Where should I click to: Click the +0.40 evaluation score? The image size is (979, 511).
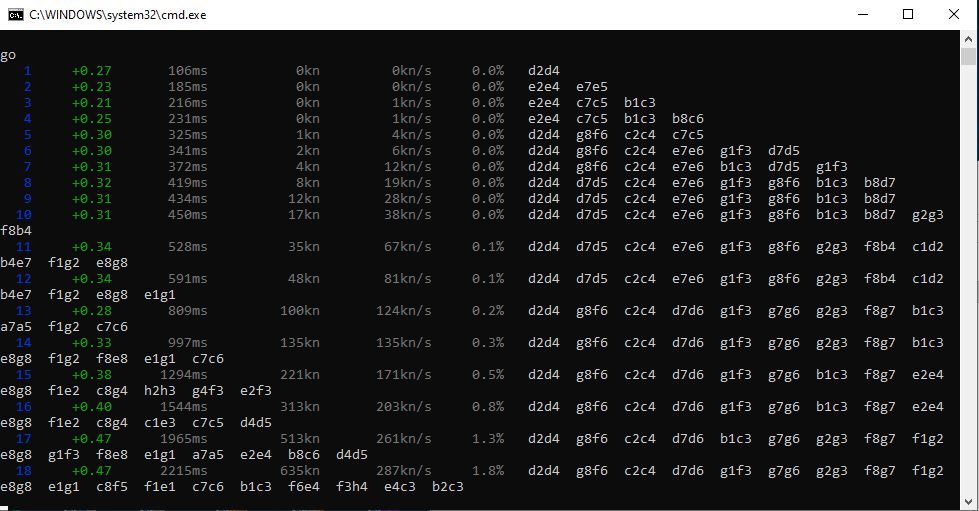click(91, 407)
